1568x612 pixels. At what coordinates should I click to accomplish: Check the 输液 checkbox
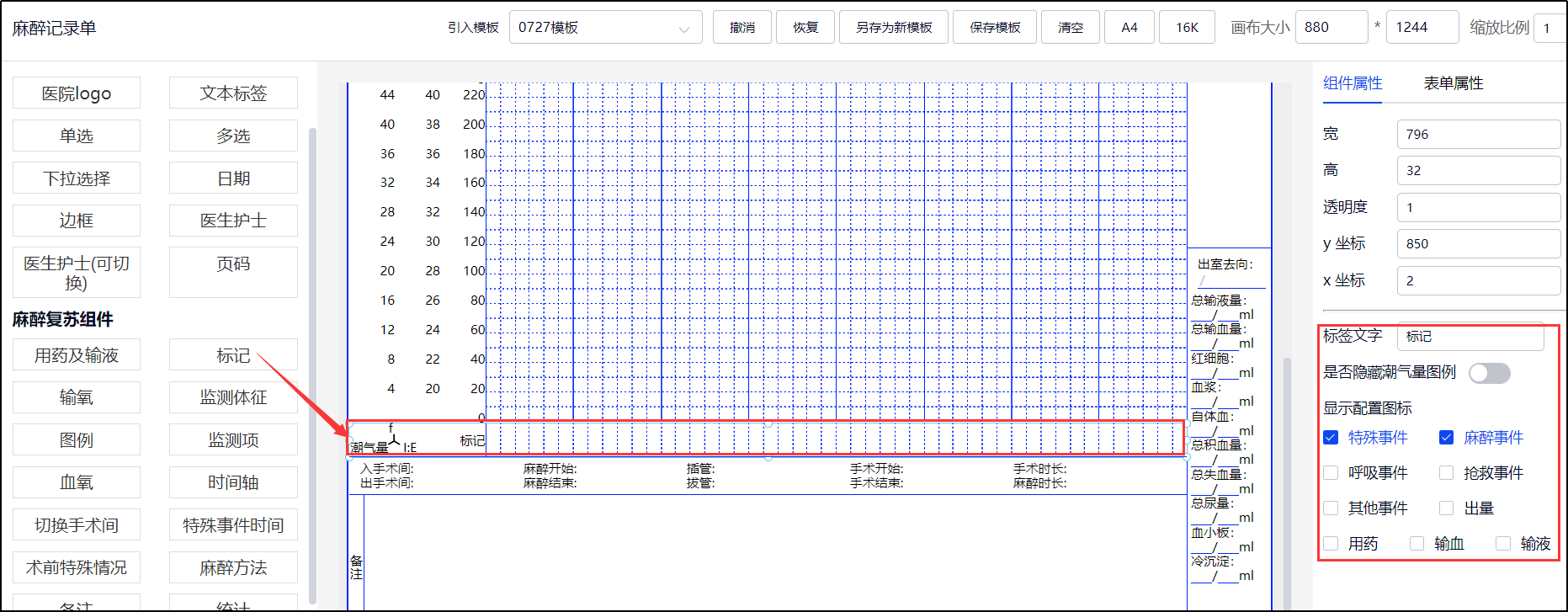tap(1502, 544)
